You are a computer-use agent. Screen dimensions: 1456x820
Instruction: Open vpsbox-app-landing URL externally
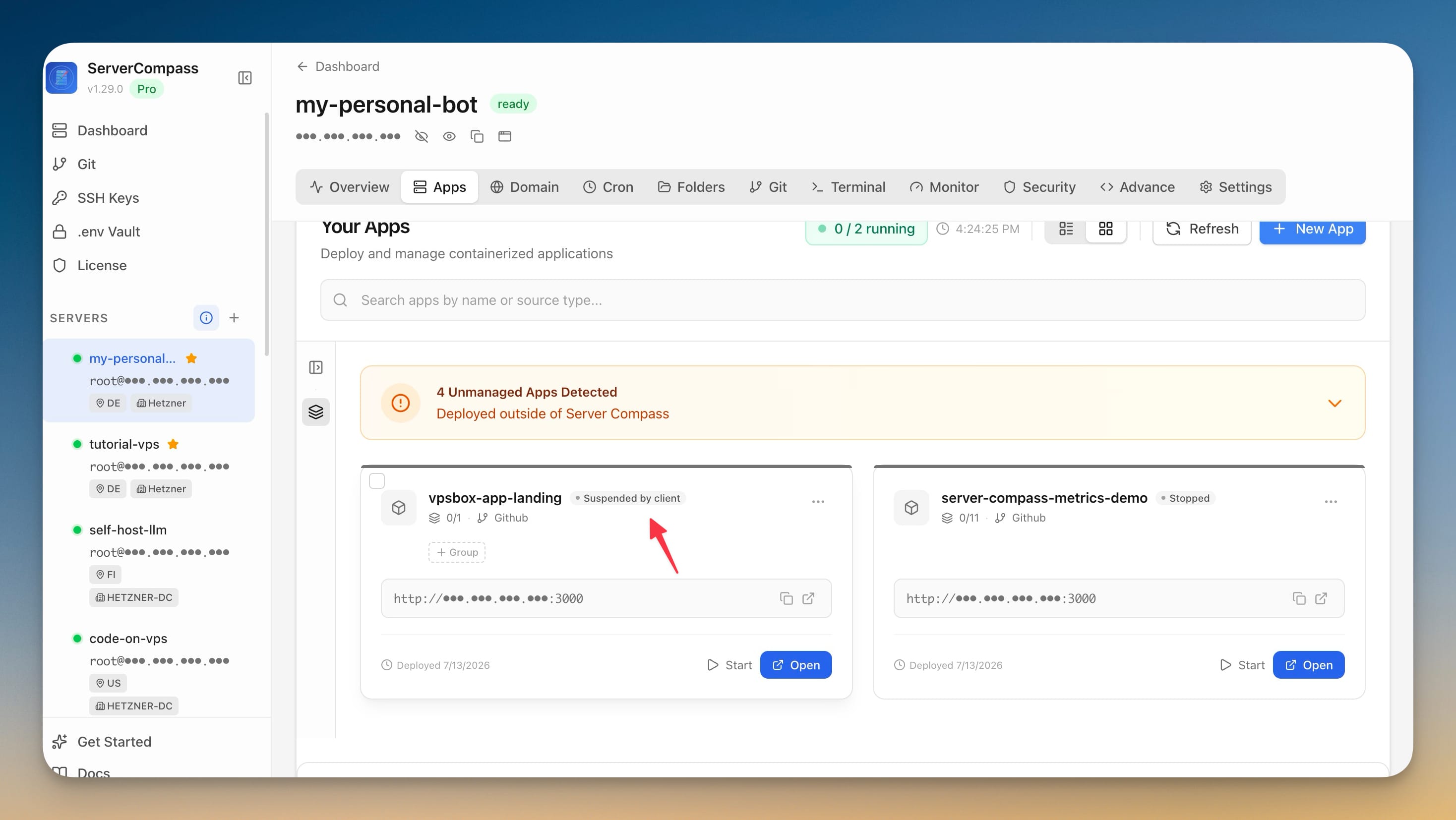[x=808, y=598]
